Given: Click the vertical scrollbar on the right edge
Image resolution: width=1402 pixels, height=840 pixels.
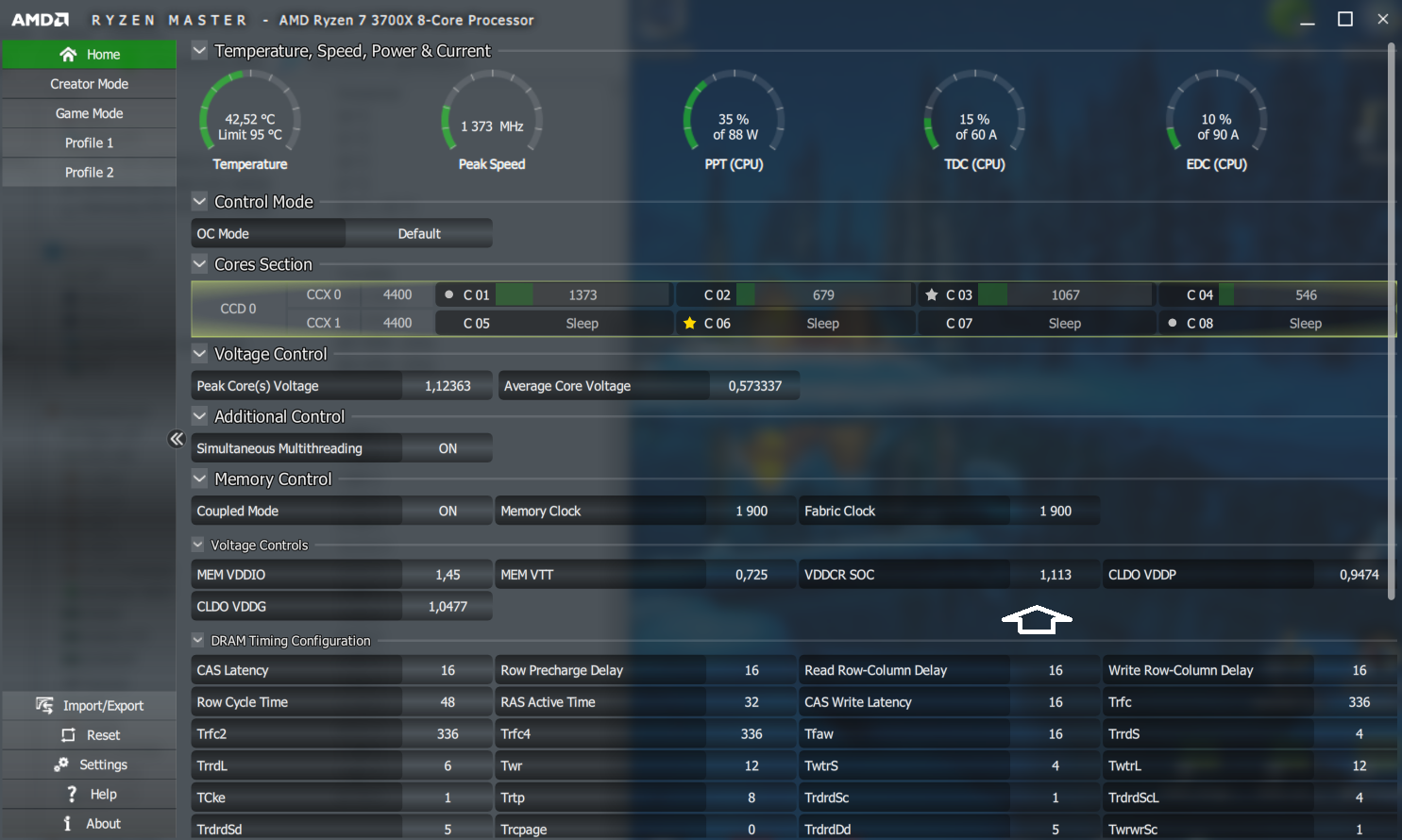Looking at the screenshot, I should point(1391,321).
